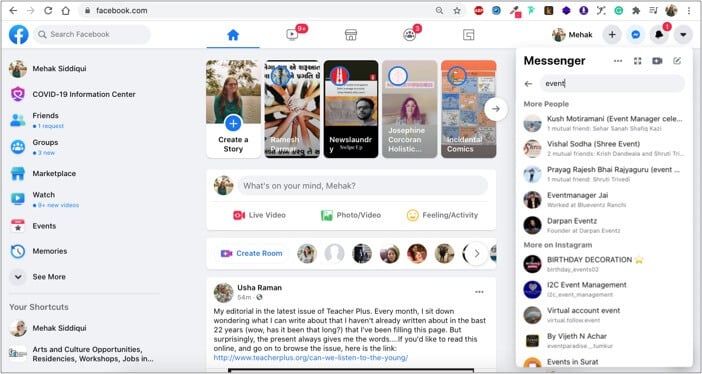Click the Facebook logo icon
Screen dimensions: 702x374
(x=18, y=34)
